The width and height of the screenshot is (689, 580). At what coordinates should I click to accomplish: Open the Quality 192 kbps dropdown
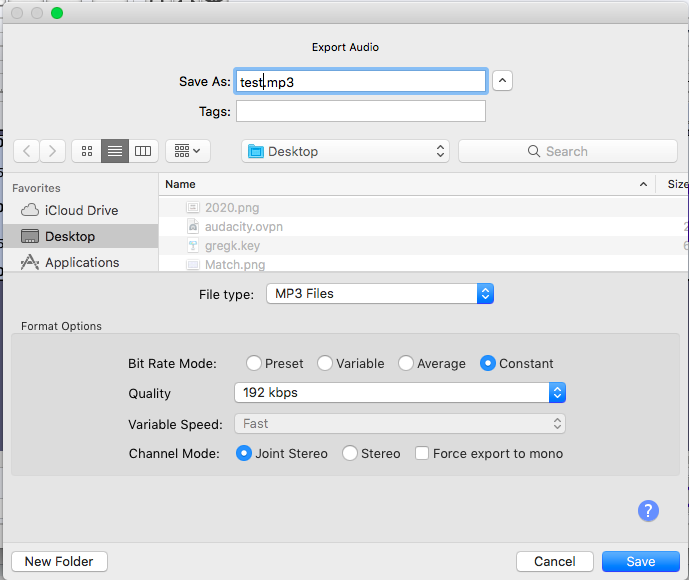(x=400, y=392)
